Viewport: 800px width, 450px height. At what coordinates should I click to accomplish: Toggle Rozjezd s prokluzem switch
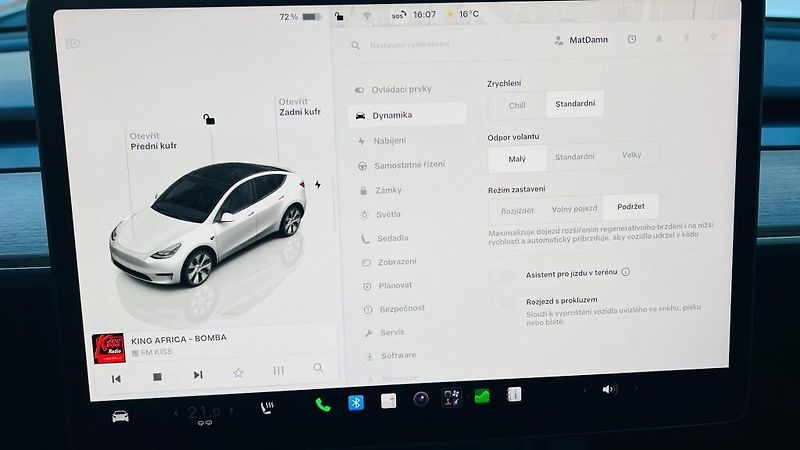point(503,303)
